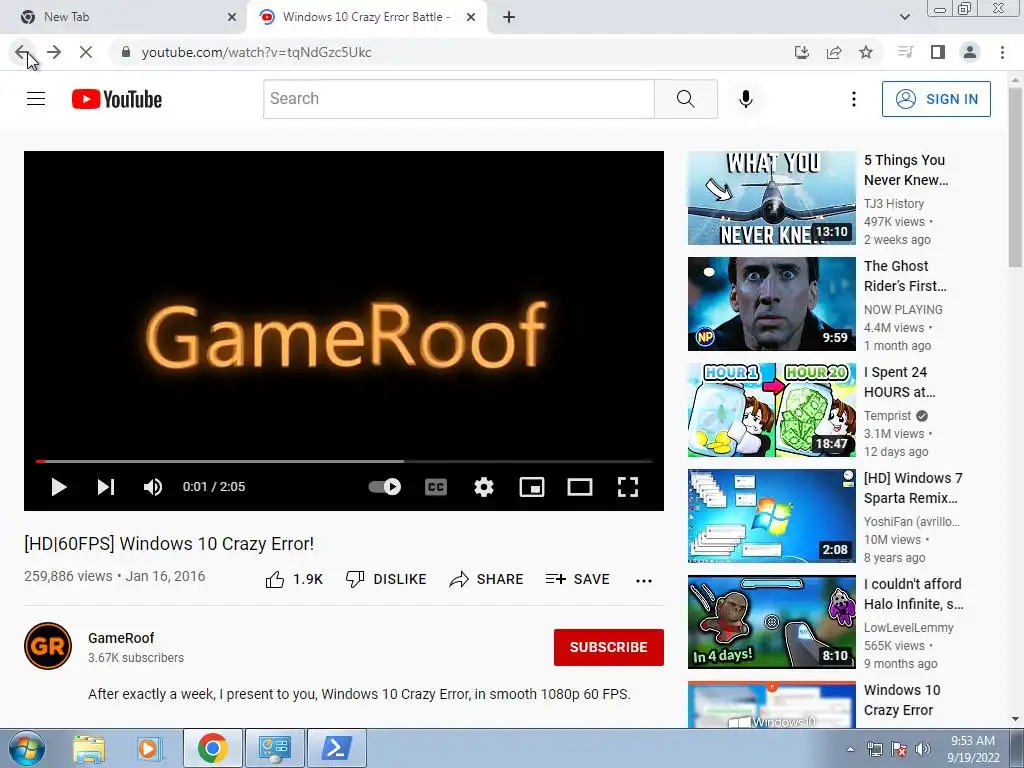This screenshot has width=1024, height=768.
Task: Open YouTube settings three-dot menu beside Sign In
Action: [854, 99]
